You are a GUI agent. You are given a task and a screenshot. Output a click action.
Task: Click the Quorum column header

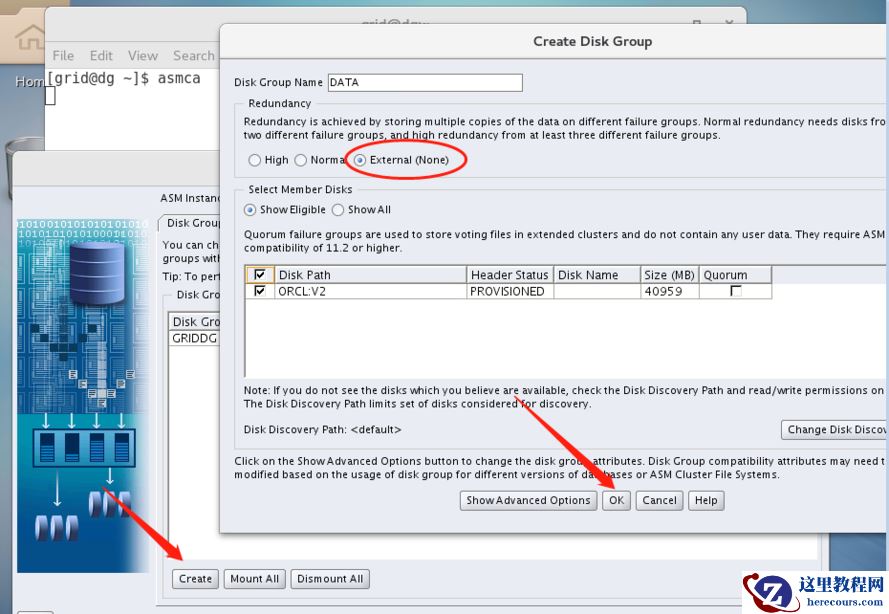pos(735,274)
